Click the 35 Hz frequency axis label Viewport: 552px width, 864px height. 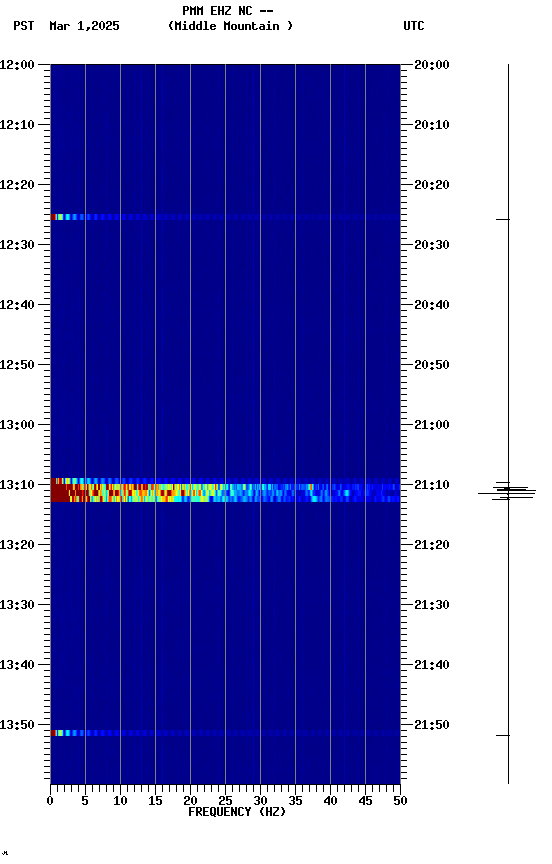(295, 801)
